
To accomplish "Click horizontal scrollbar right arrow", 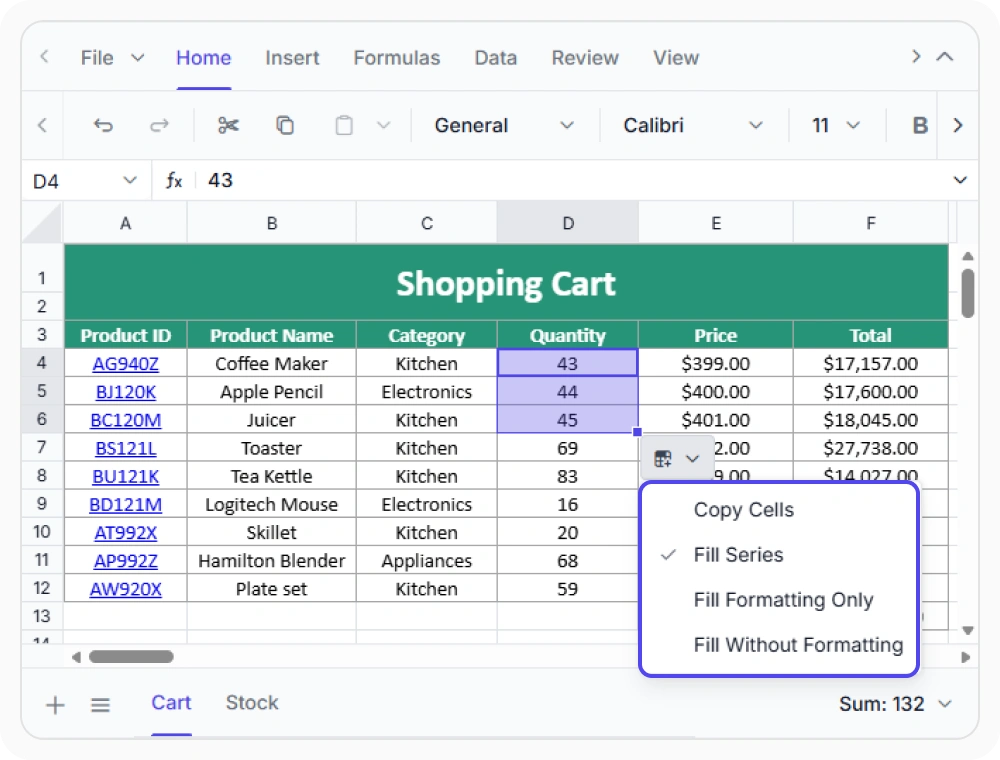I will [x=965, y=657].
